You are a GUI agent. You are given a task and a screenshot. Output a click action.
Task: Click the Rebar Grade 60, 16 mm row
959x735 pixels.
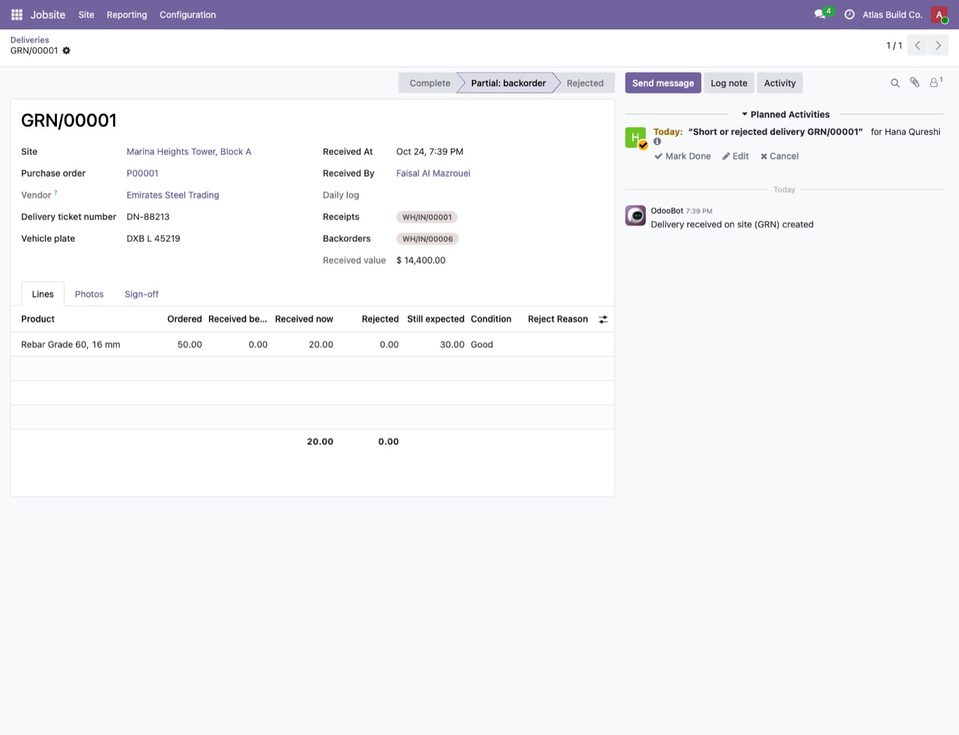(x=312, y=345)
